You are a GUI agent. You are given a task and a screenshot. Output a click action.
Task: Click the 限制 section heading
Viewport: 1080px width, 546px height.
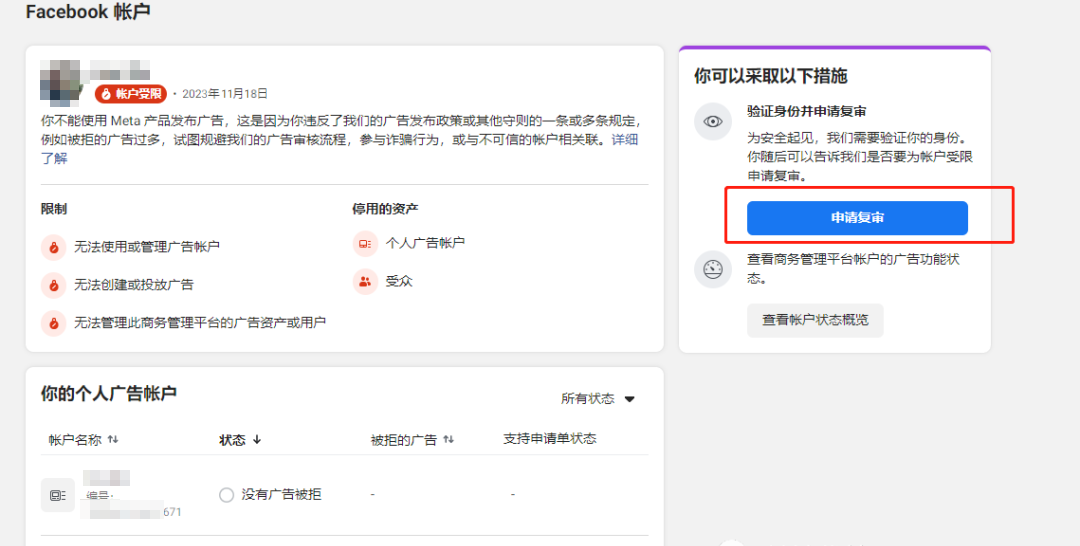point(54,209)
